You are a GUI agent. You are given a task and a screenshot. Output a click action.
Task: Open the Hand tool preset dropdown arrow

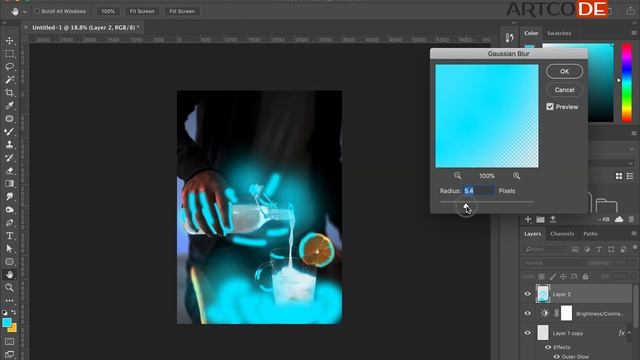(24, 12)
